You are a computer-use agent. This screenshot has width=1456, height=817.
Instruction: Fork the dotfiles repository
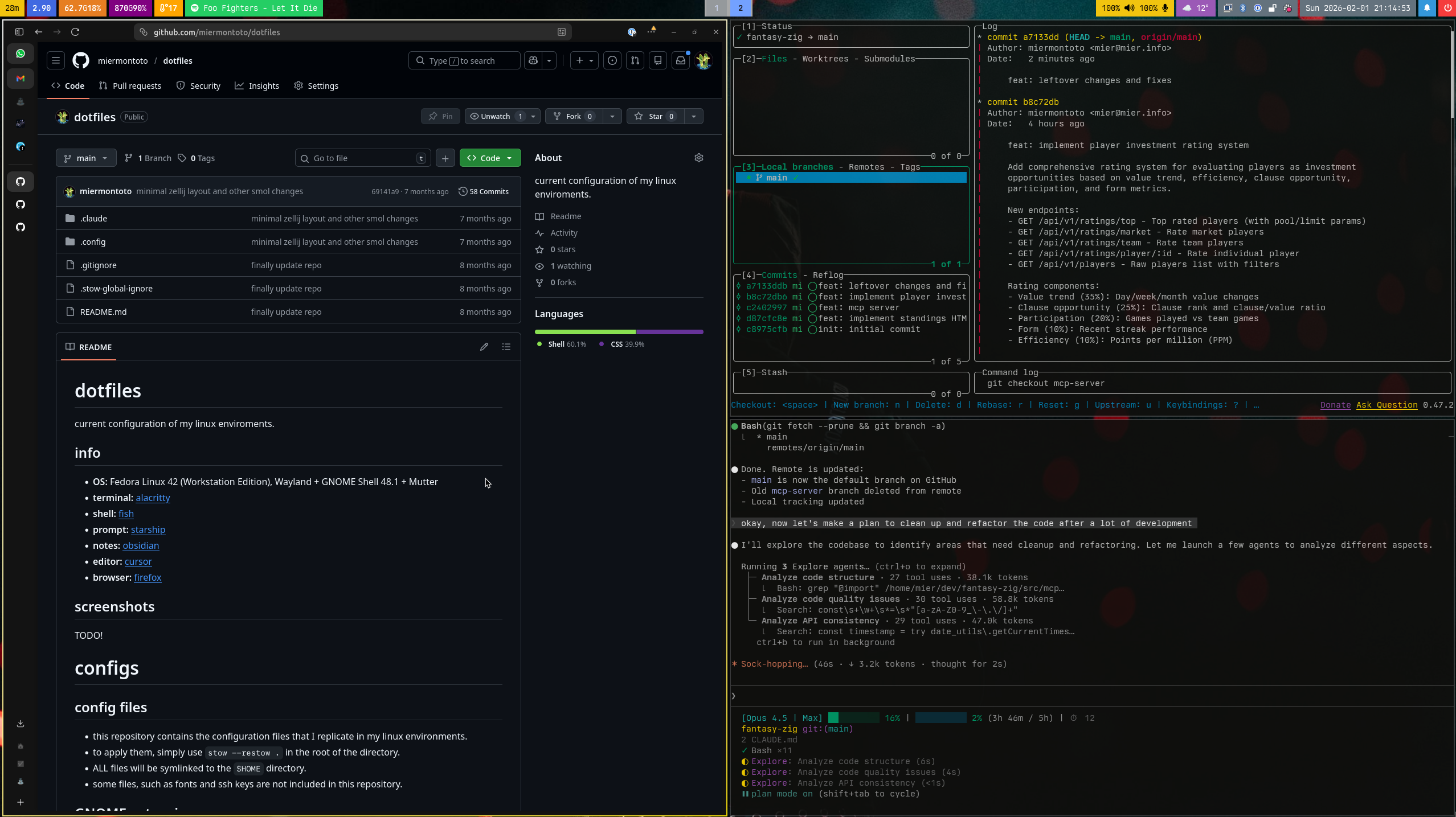pos(573,116)
